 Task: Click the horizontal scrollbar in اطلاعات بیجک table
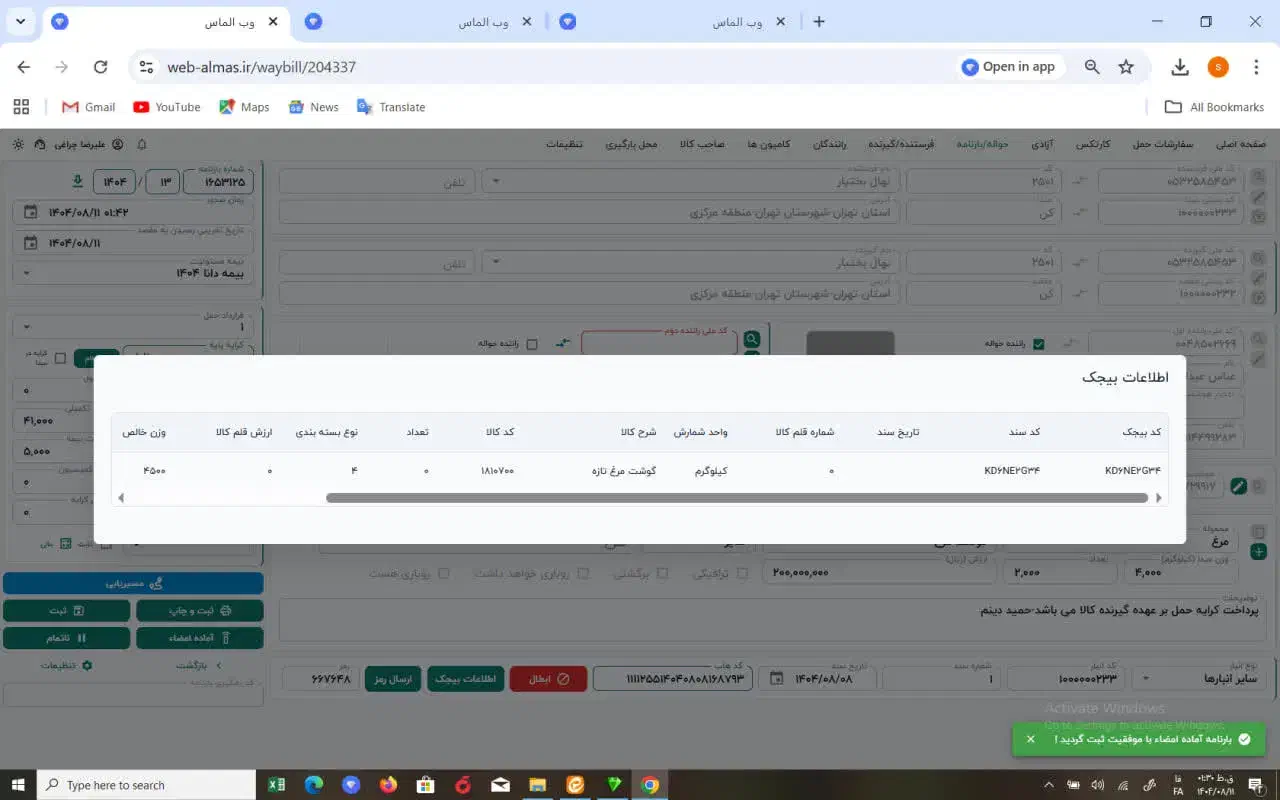(x=736, y=498)
